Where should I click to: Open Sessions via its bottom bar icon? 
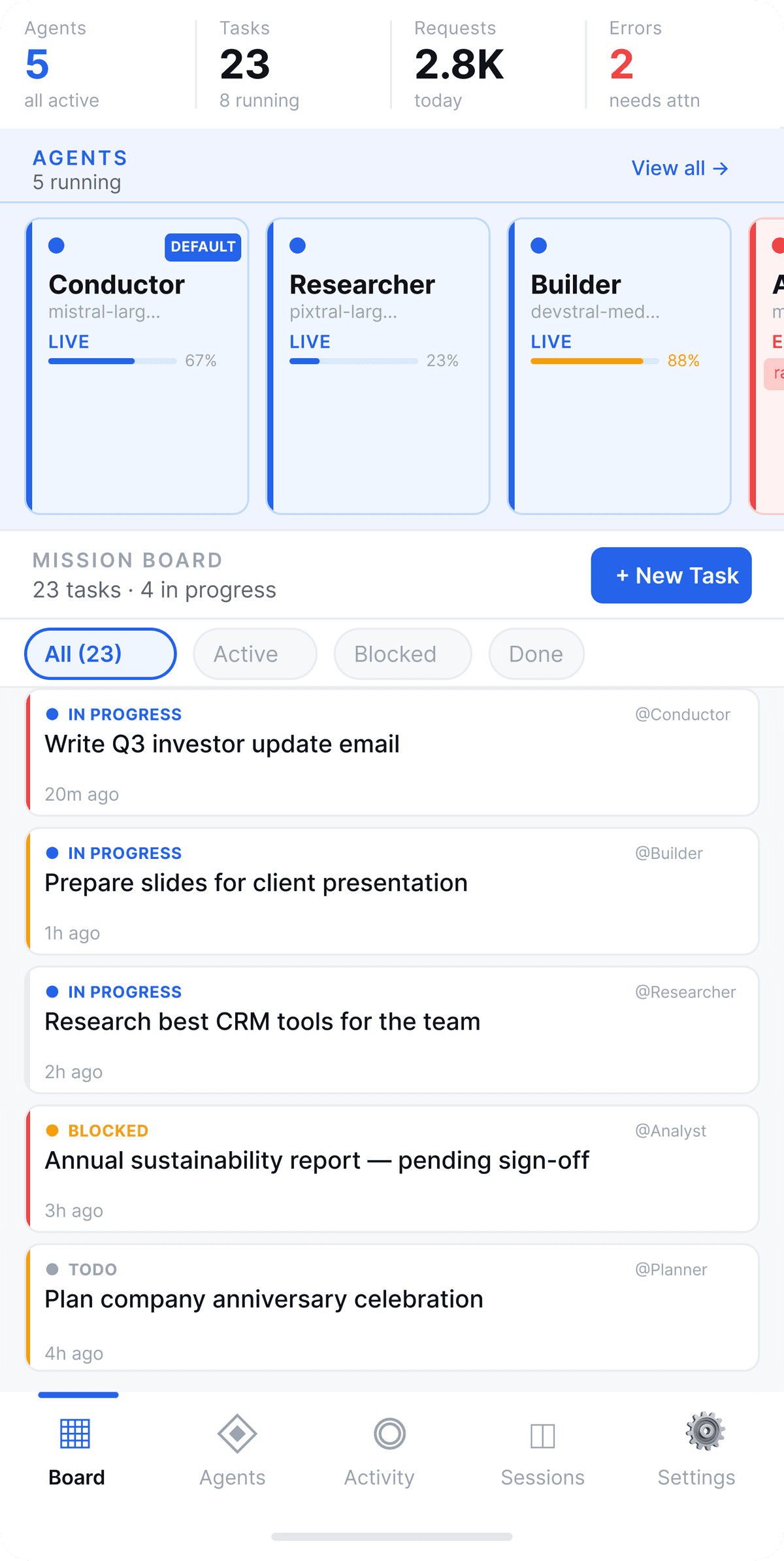click(x=544, y=1436)
